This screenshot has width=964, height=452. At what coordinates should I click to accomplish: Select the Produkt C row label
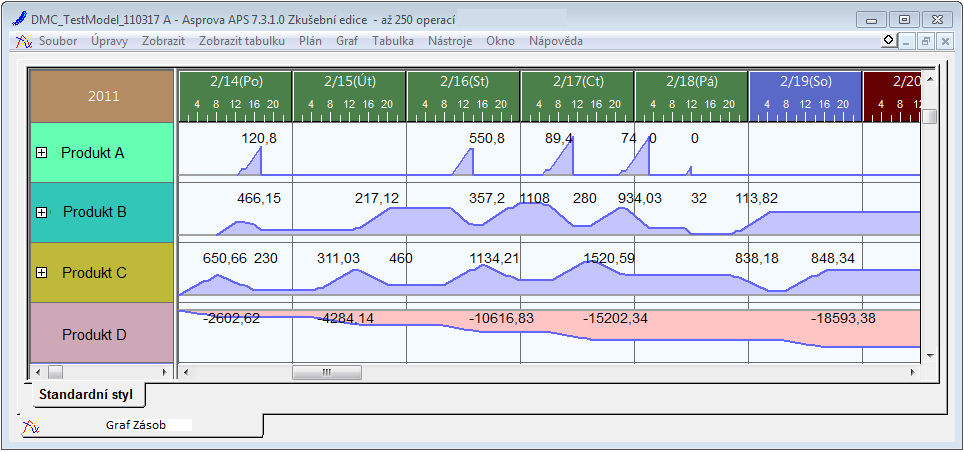point(95,272)
